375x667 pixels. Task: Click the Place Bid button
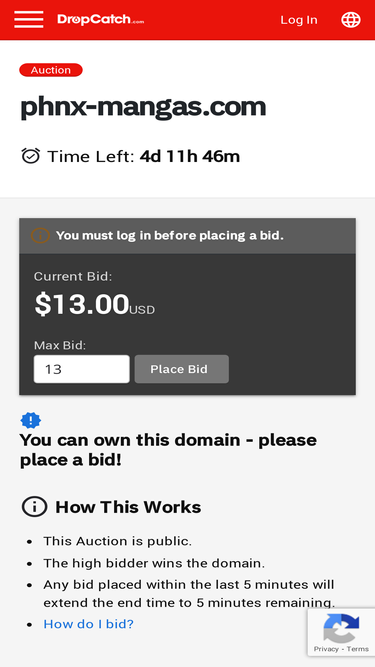[x=182, y=369]
